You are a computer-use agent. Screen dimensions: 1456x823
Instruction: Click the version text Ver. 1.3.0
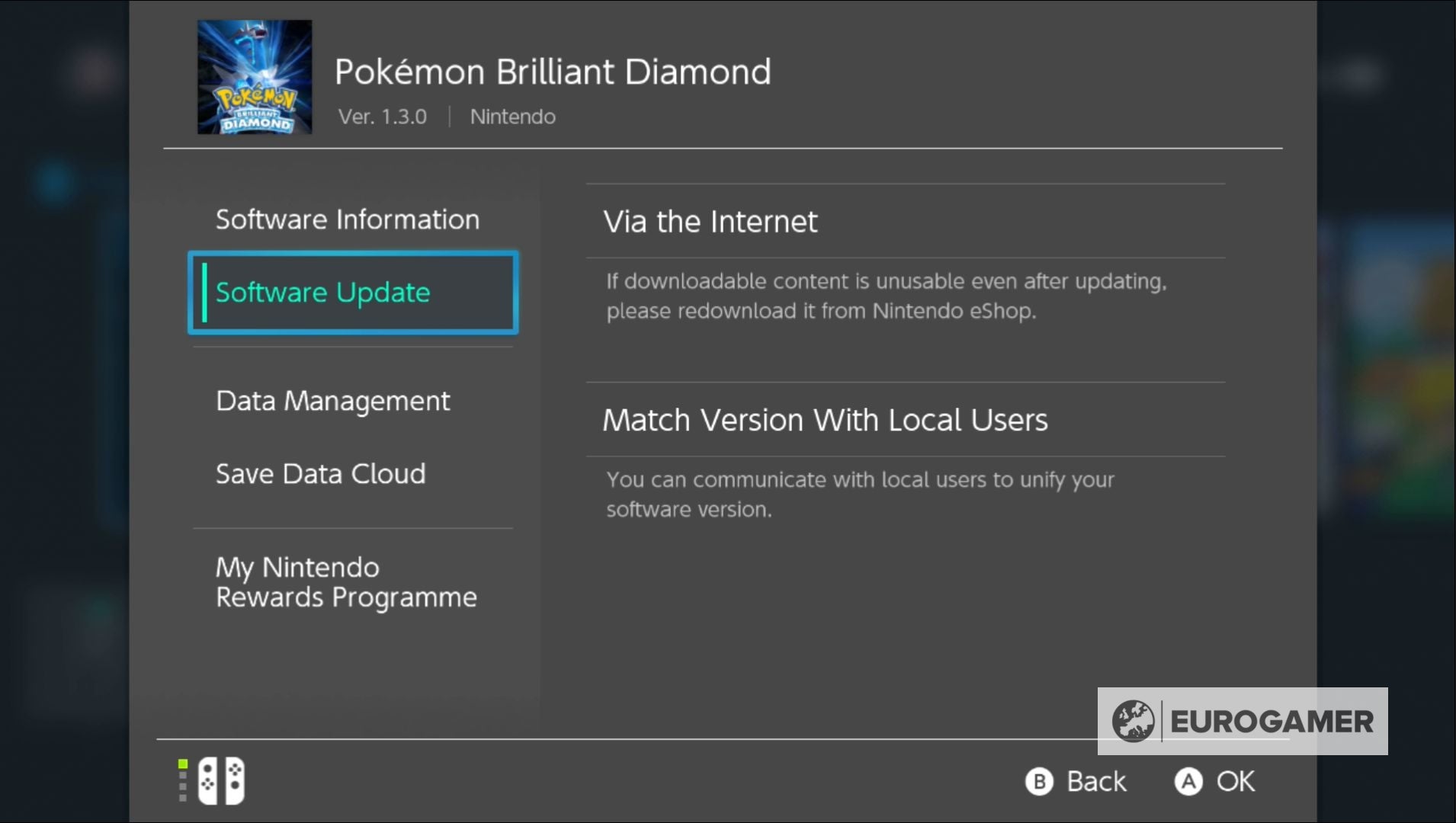pyautogui.click(x=383, y=117)
